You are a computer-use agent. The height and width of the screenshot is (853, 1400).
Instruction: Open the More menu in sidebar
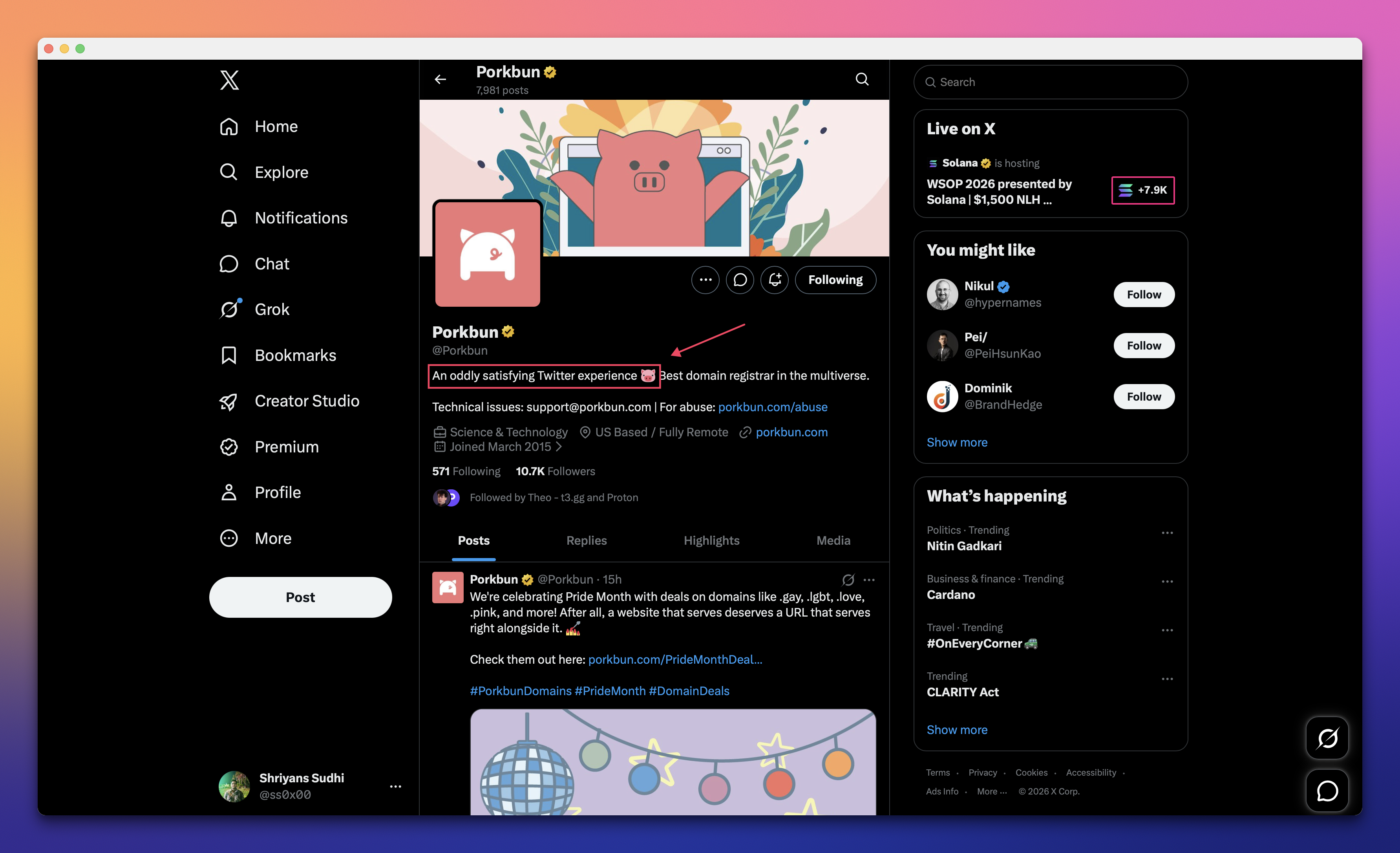click(x=255, y=538)
